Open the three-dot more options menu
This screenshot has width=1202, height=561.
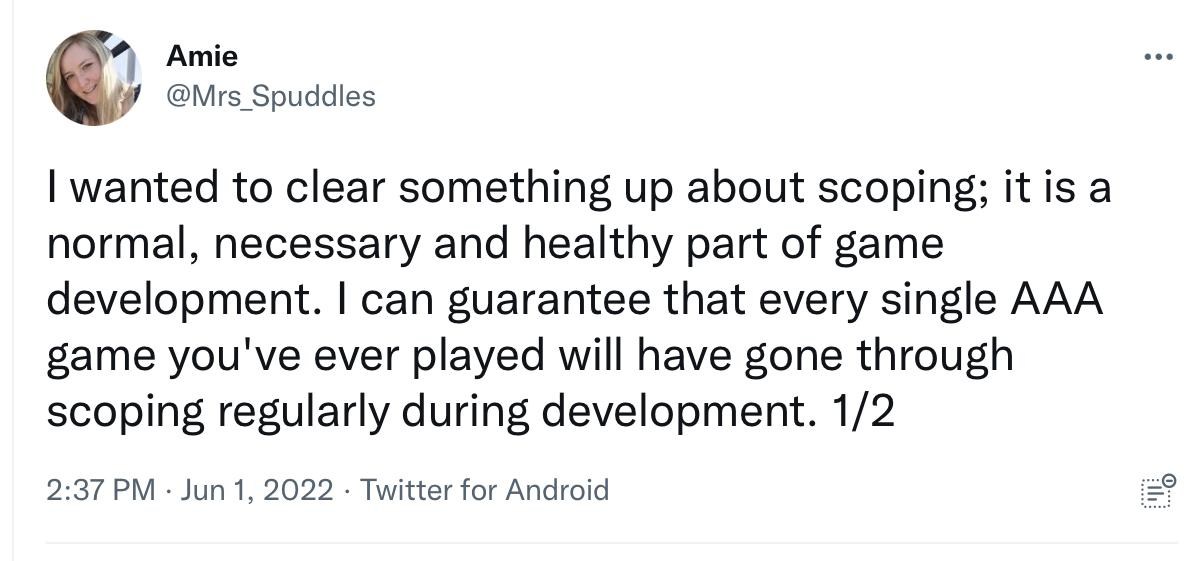(1158, 57)
